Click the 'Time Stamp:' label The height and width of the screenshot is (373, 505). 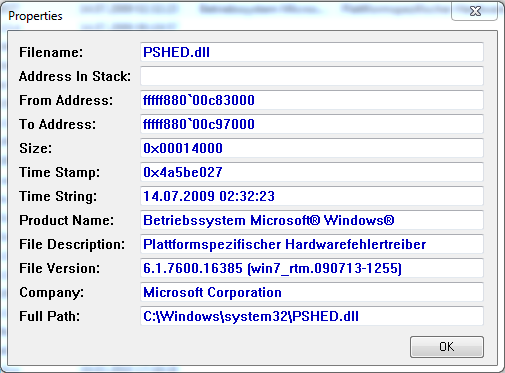(x=59, y=173)
